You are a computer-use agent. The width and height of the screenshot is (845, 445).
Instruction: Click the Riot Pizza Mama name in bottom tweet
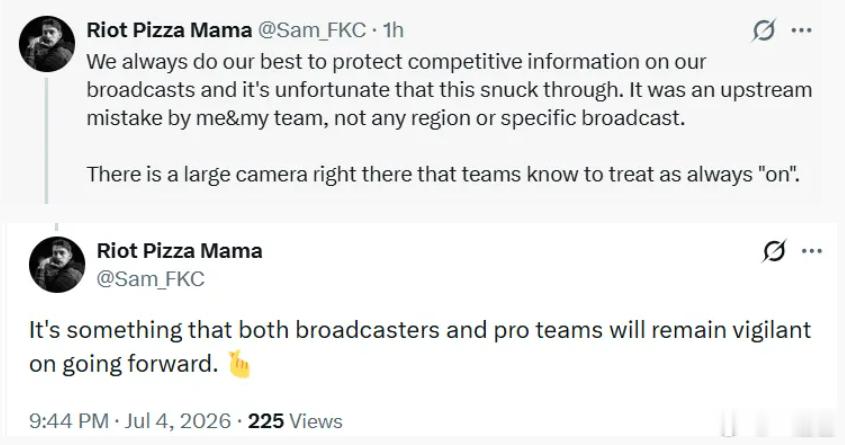179,251
